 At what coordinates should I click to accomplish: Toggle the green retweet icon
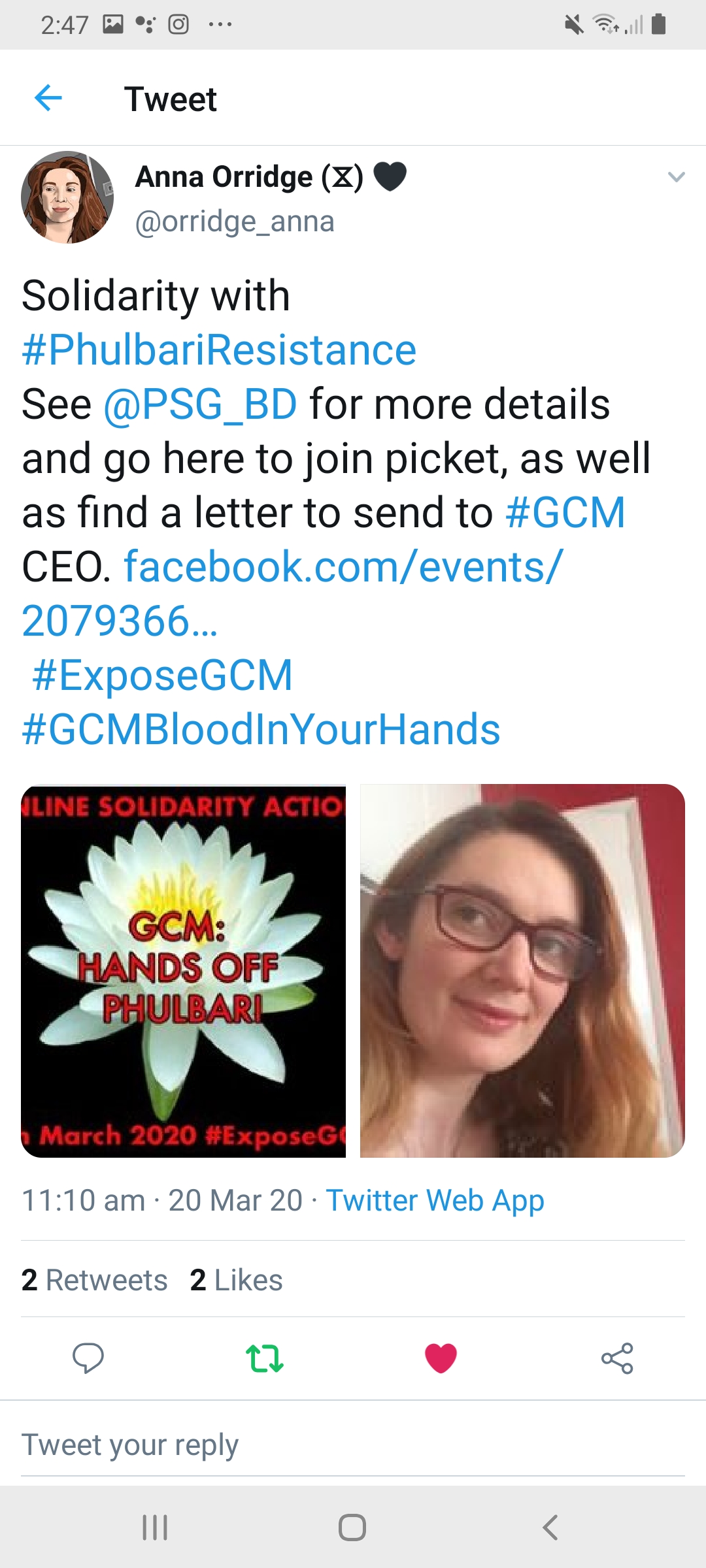(x=264, y=1358)
